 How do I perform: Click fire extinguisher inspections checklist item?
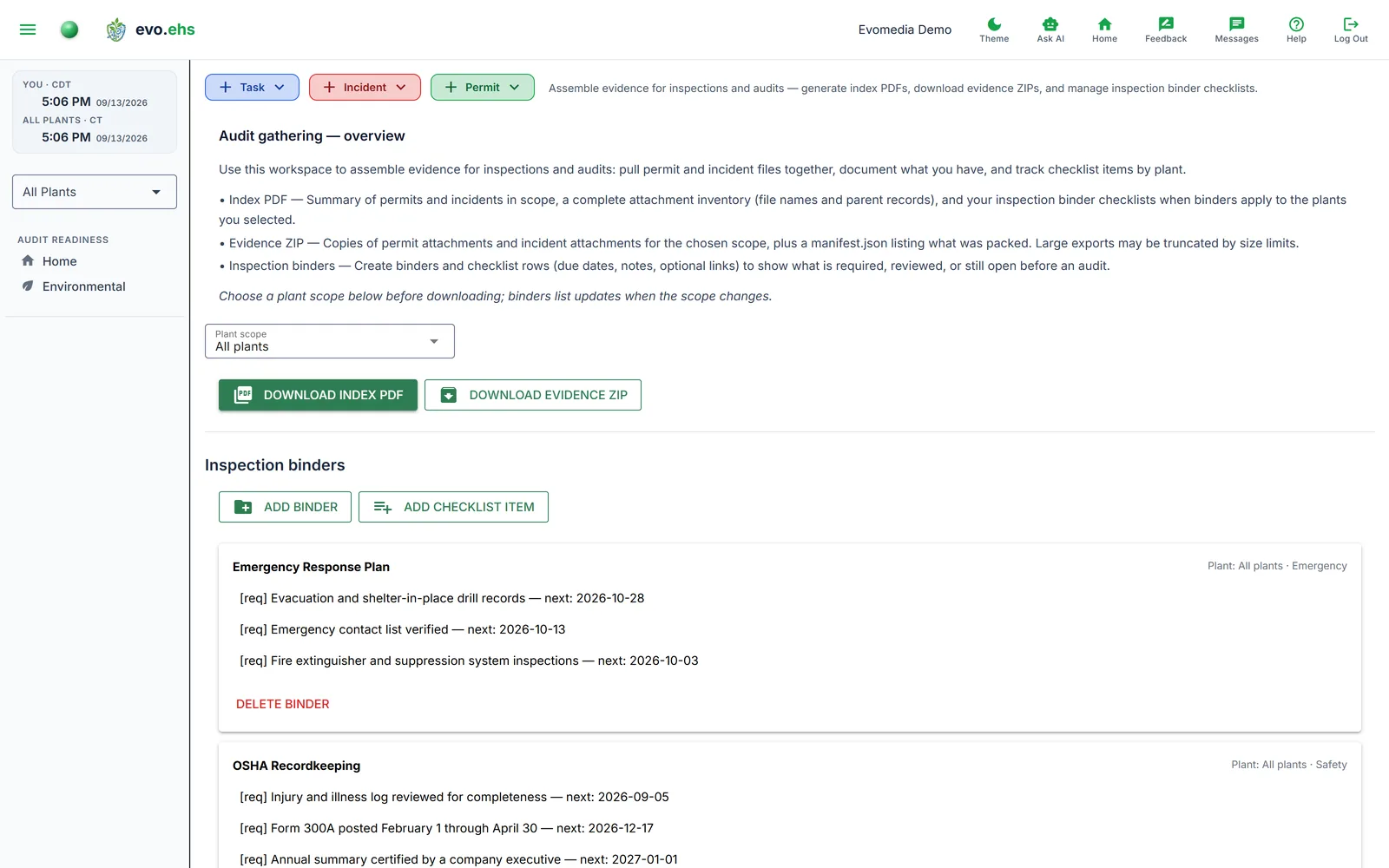coord(469,661)
